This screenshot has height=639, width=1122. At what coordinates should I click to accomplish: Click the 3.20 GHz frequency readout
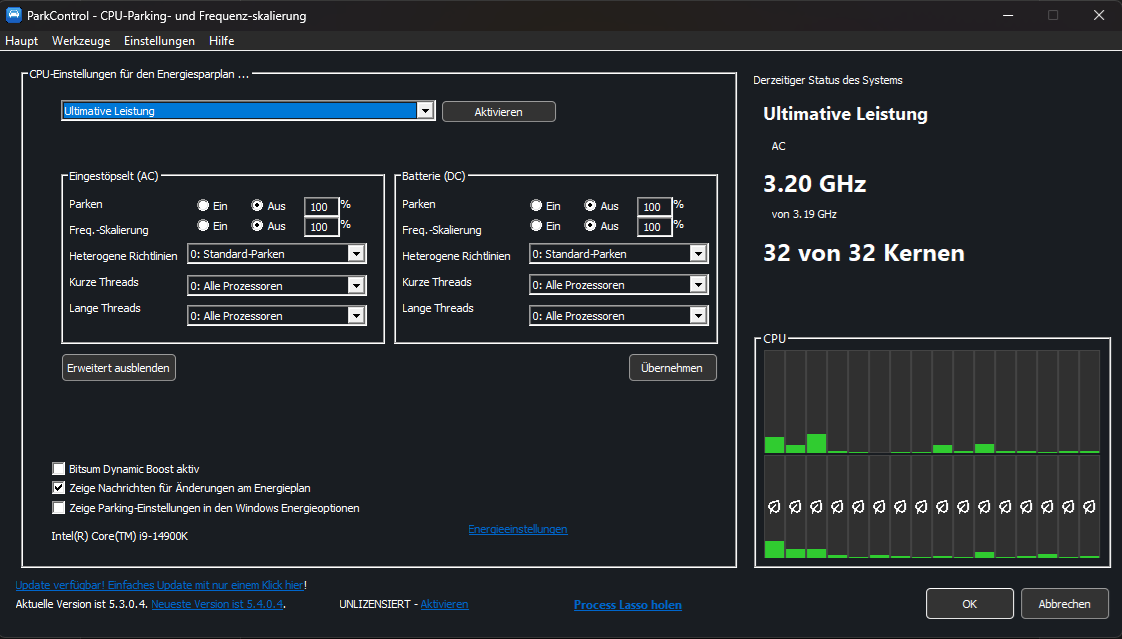(815, 184)
